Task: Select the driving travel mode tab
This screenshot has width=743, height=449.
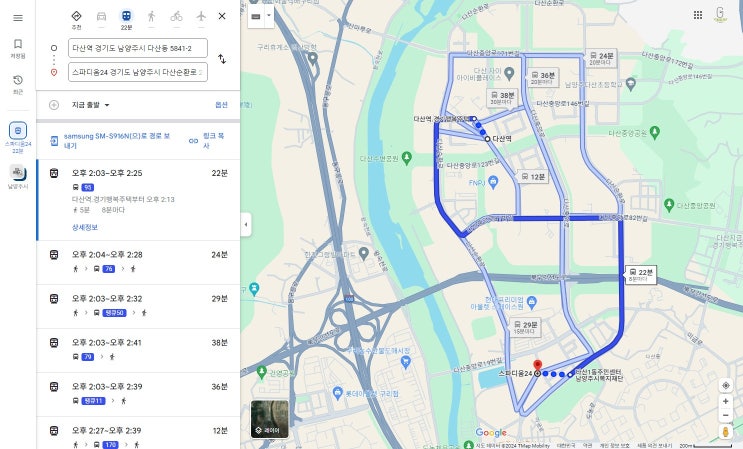Action: pos(101,17)
